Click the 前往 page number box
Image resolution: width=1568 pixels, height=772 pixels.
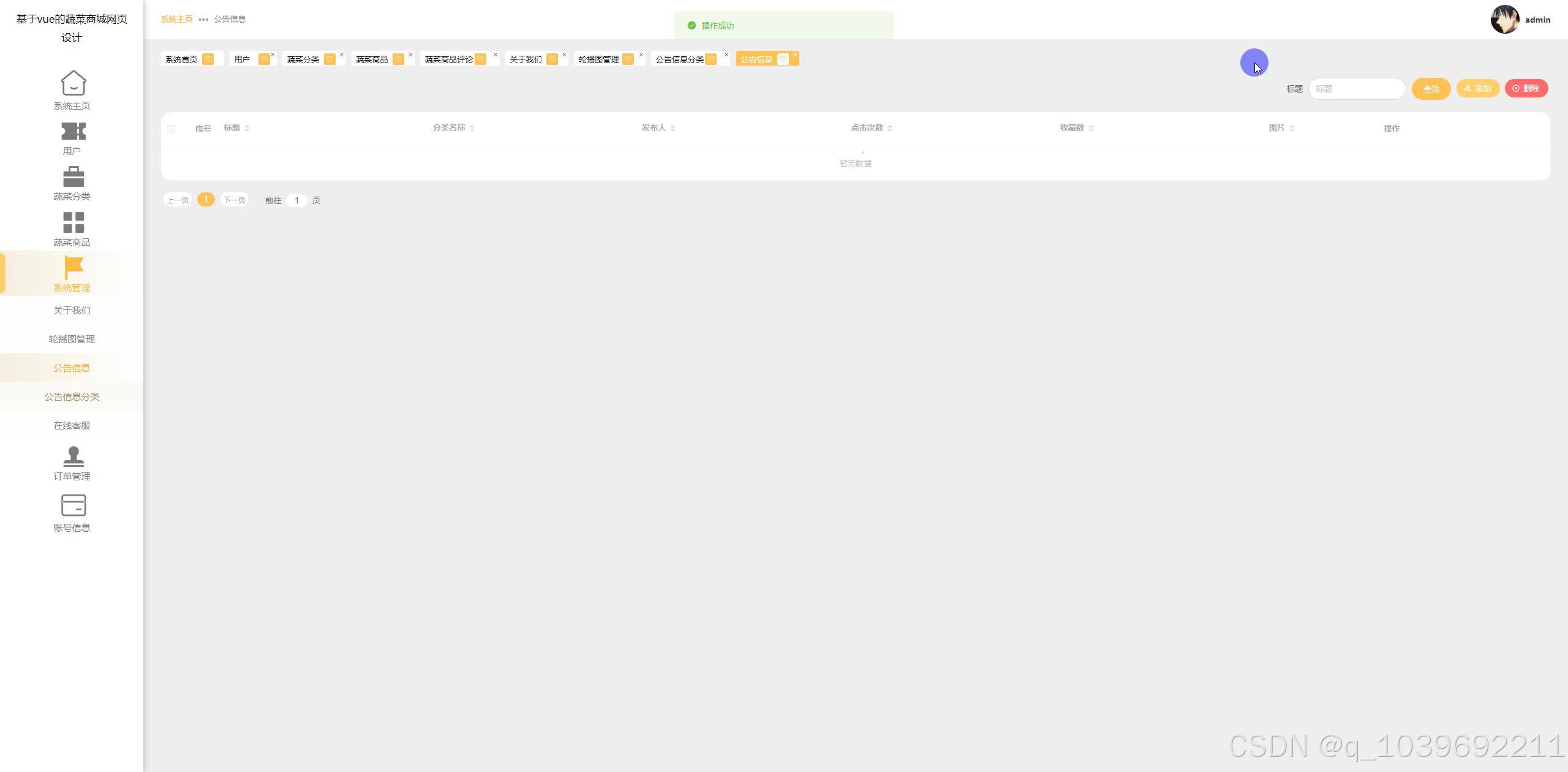coord(296,200)
